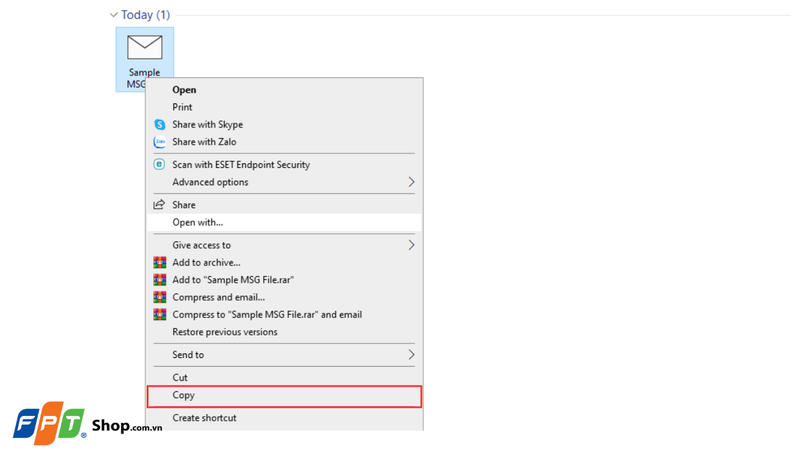This screenshot has width=800, height=450.
Task: Click the FPT Shop logo
Action: coord(87,425)
